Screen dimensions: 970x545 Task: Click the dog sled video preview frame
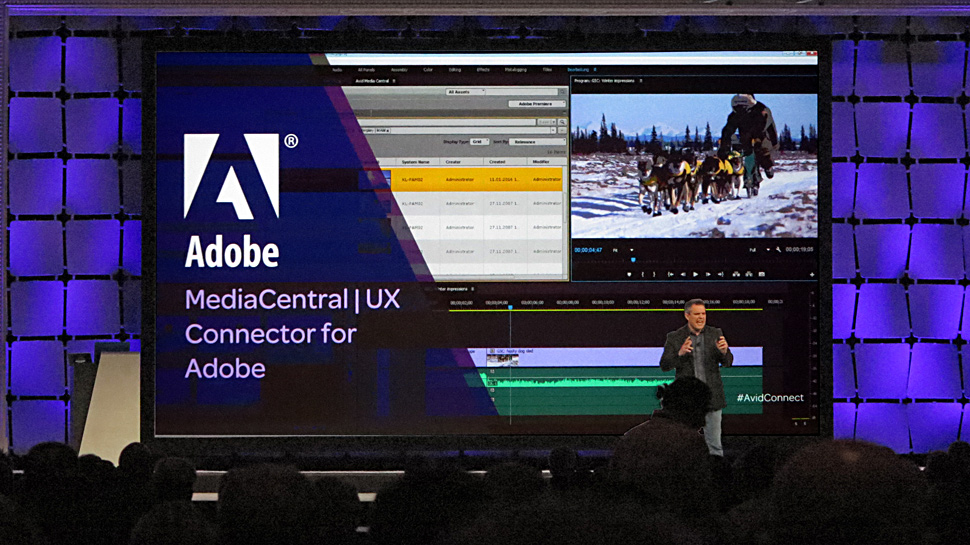(x=694, y=166)
